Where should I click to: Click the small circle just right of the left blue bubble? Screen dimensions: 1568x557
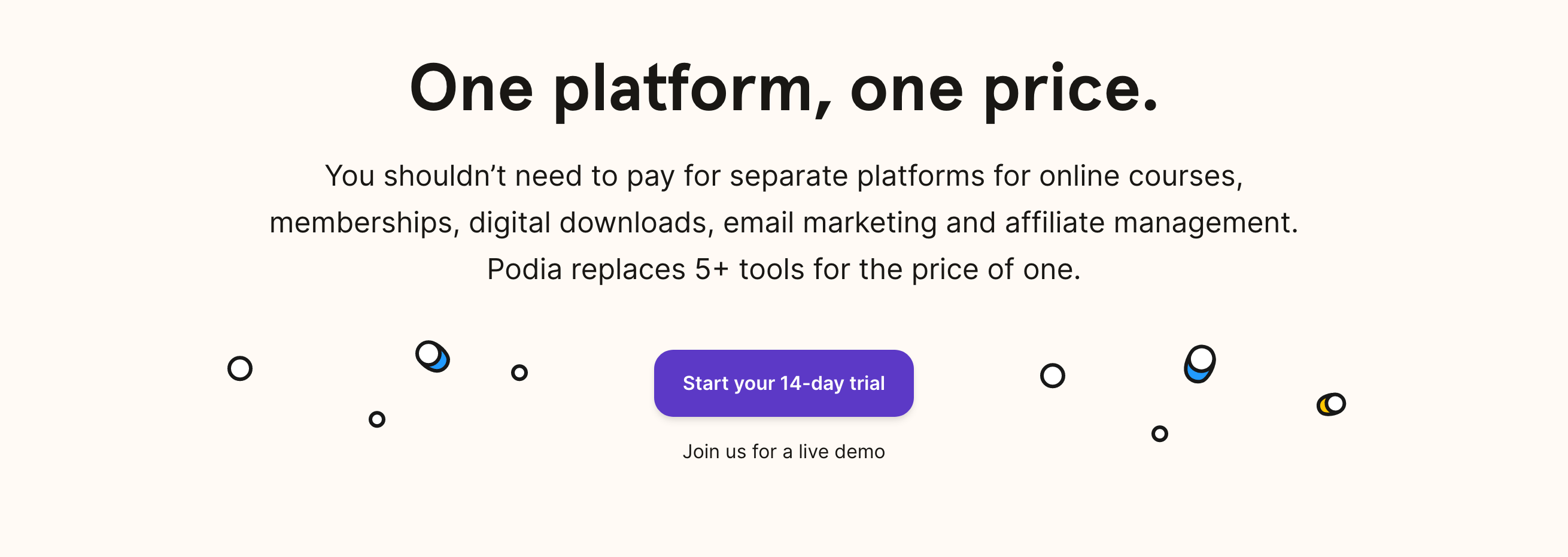[519, 373]
